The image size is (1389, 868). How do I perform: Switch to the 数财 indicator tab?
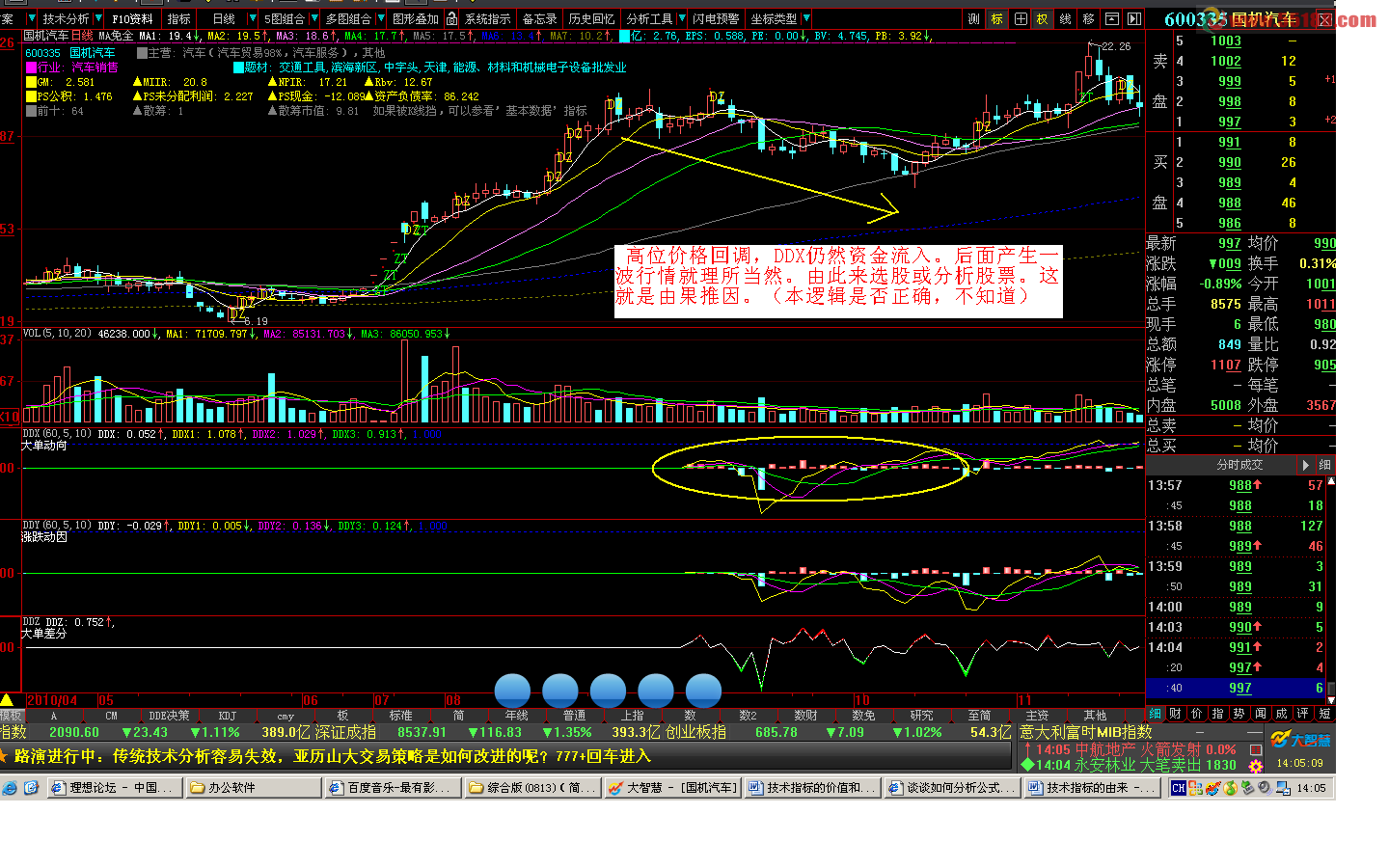pos(805,716)
